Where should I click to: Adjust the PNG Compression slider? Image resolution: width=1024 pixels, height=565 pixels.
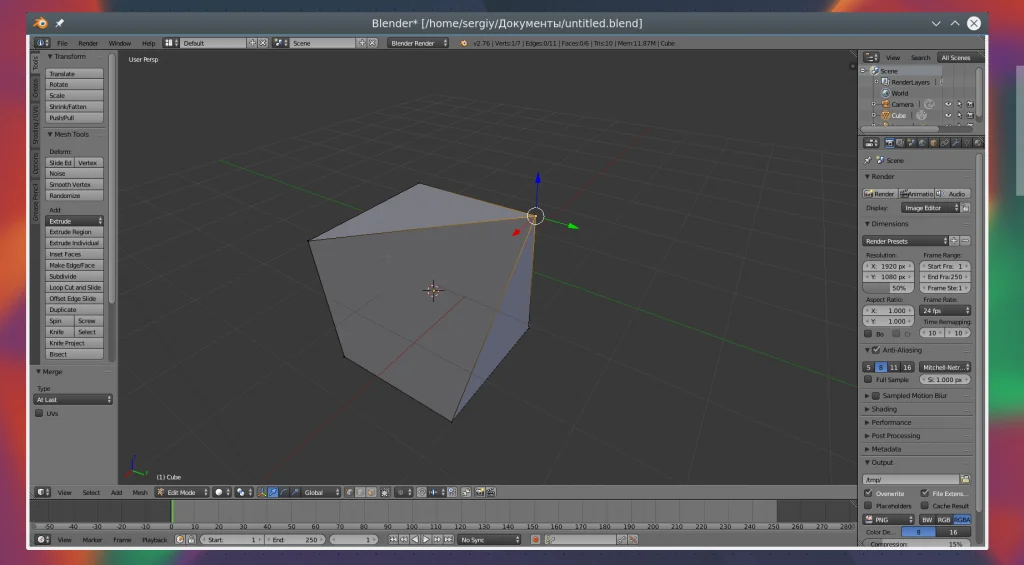917,545
